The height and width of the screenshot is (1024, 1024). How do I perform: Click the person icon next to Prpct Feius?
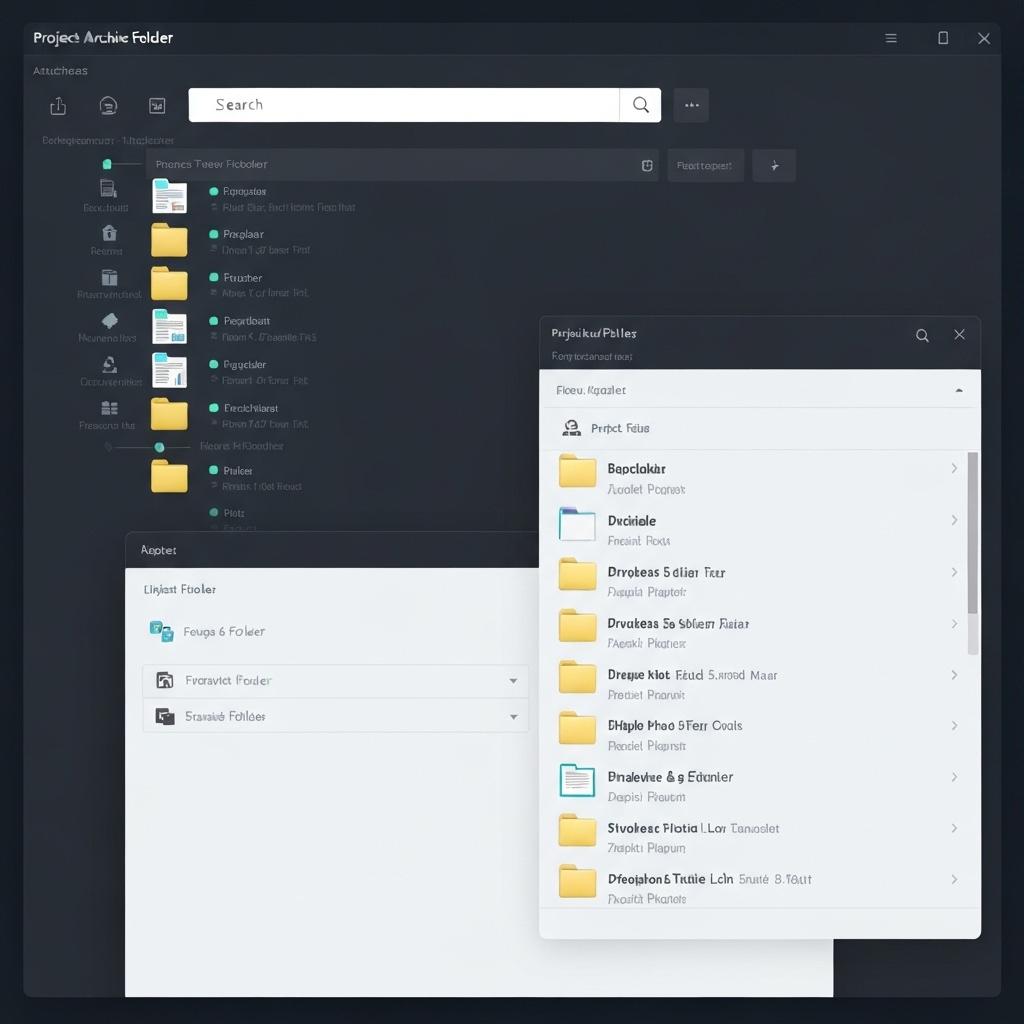point(572,428)
